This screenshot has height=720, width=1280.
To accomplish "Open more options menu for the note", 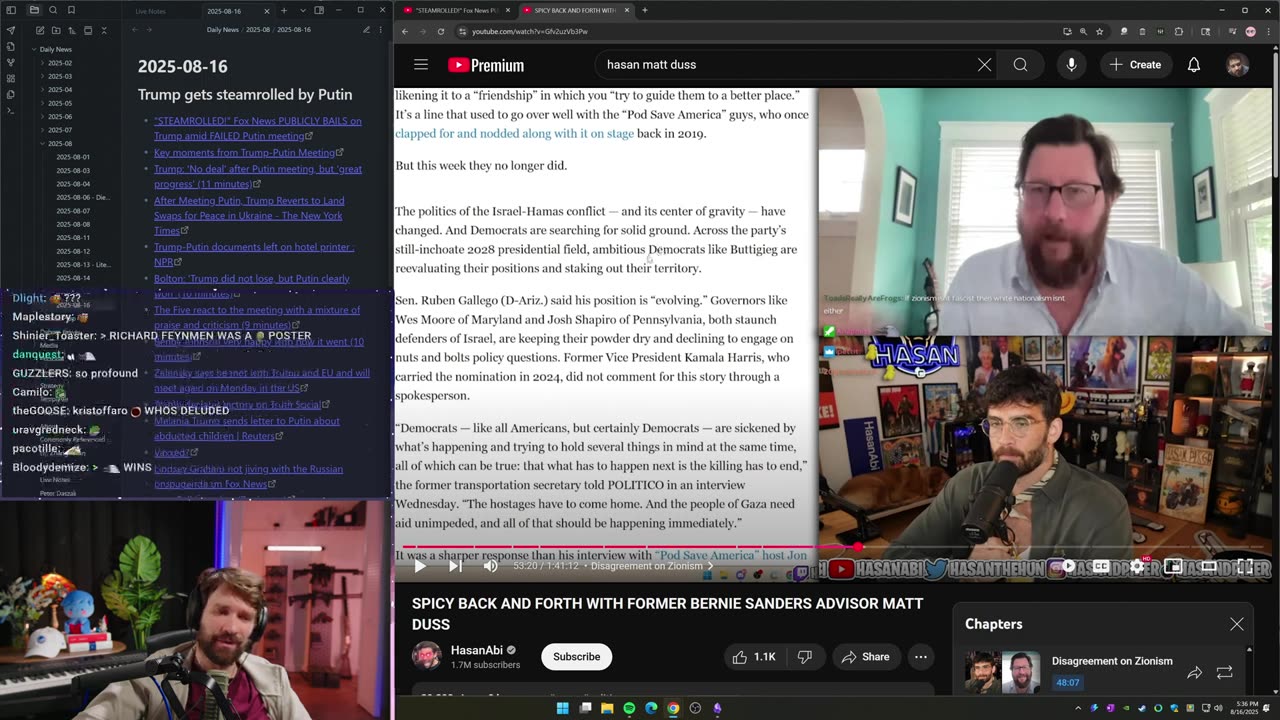I will pyautogui.click(x=381, y=30).
